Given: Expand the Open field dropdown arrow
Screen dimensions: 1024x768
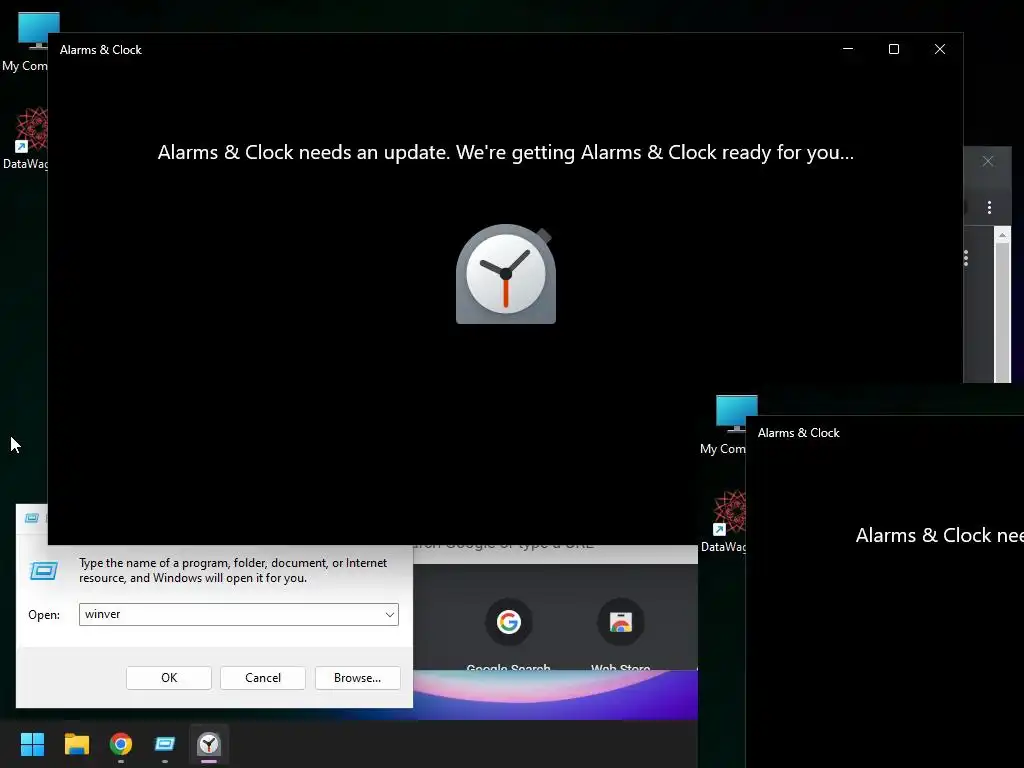Looking at the screenshot, I should (x=389, y=615).
